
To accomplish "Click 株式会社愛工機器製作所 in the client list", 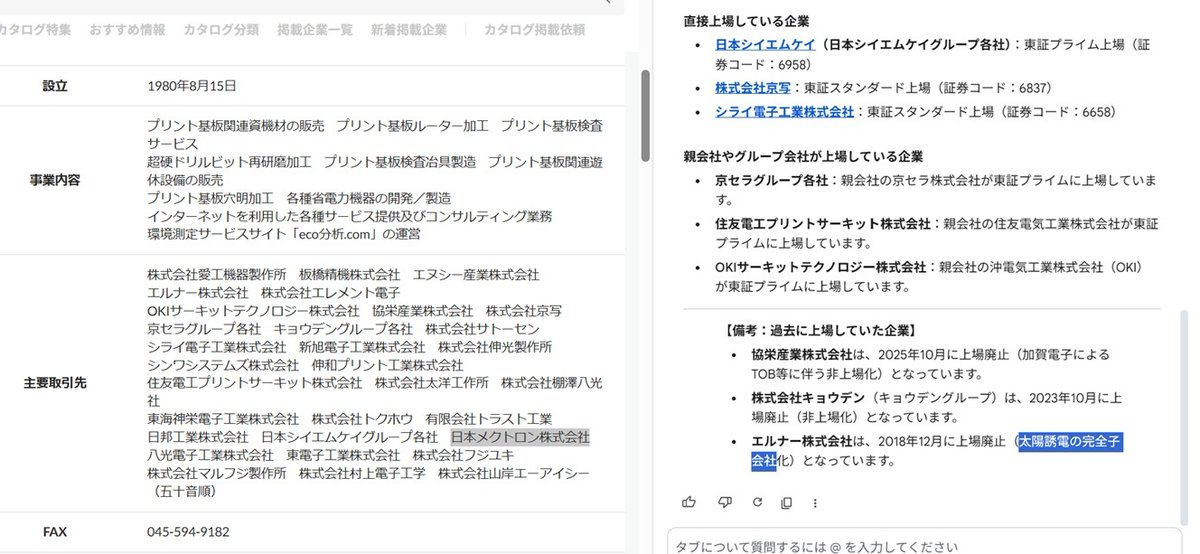I will tap(216, 274).
